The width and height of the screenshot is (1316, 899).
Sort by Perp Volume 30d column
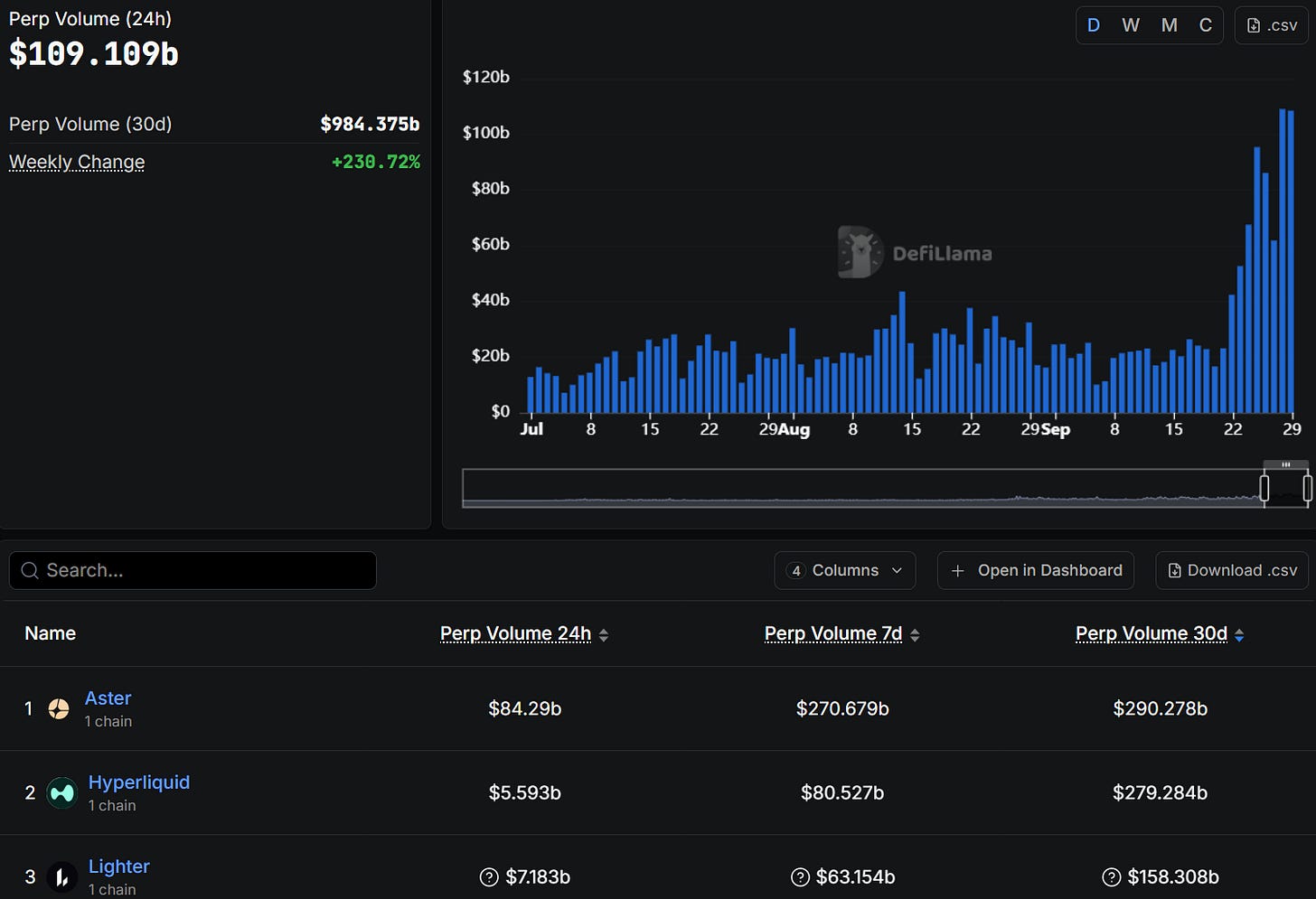click(1160, 634)
